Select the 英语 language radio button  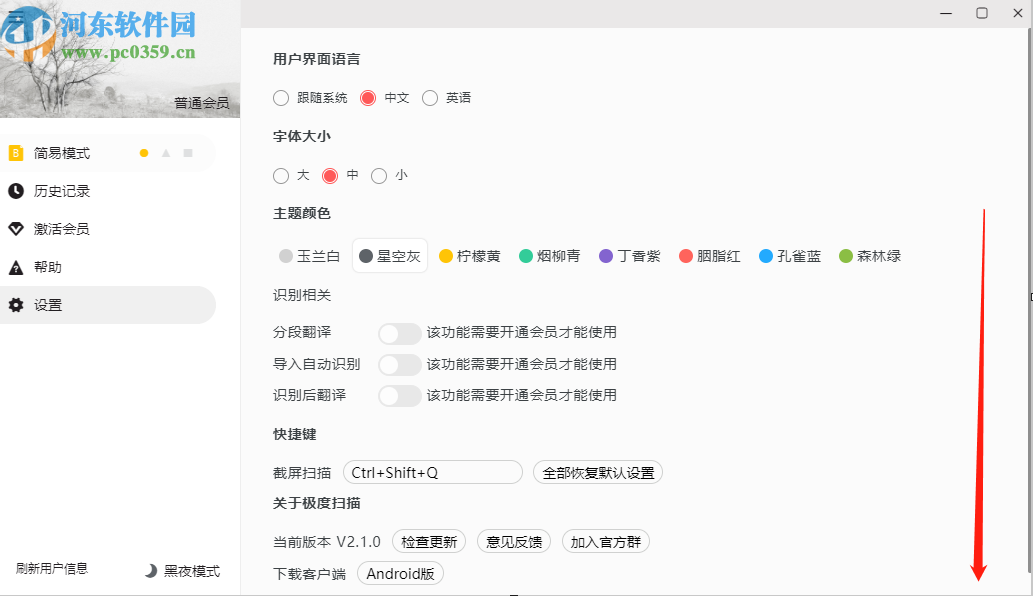[x=430, y=98]
